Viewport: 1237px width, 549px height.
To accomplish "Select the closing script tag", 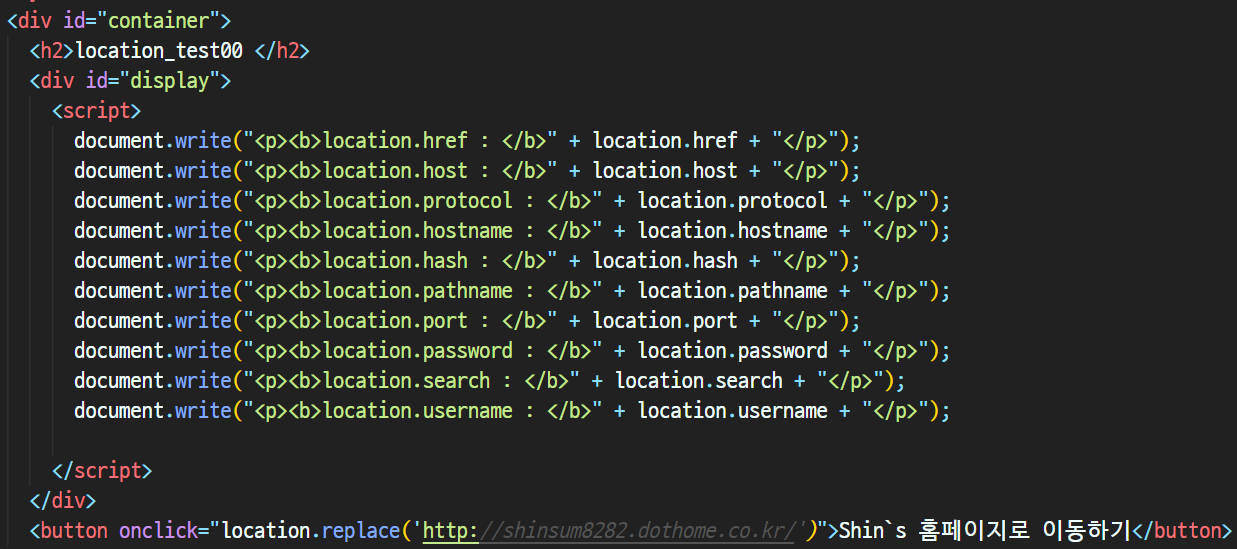I will pos(102,470).
